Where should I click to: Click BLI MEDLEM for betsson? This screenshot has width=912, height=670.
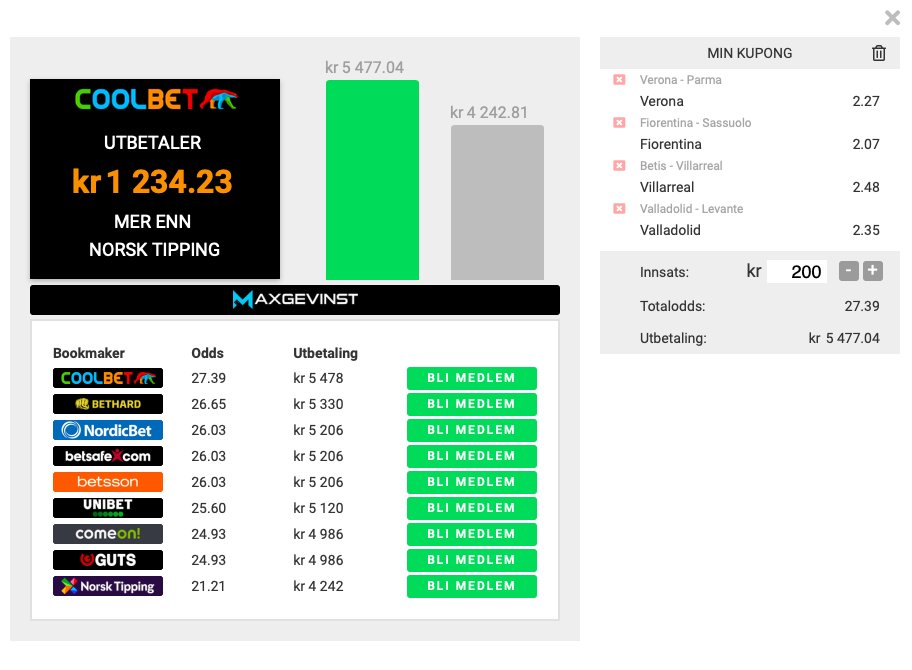coord(472,482)
